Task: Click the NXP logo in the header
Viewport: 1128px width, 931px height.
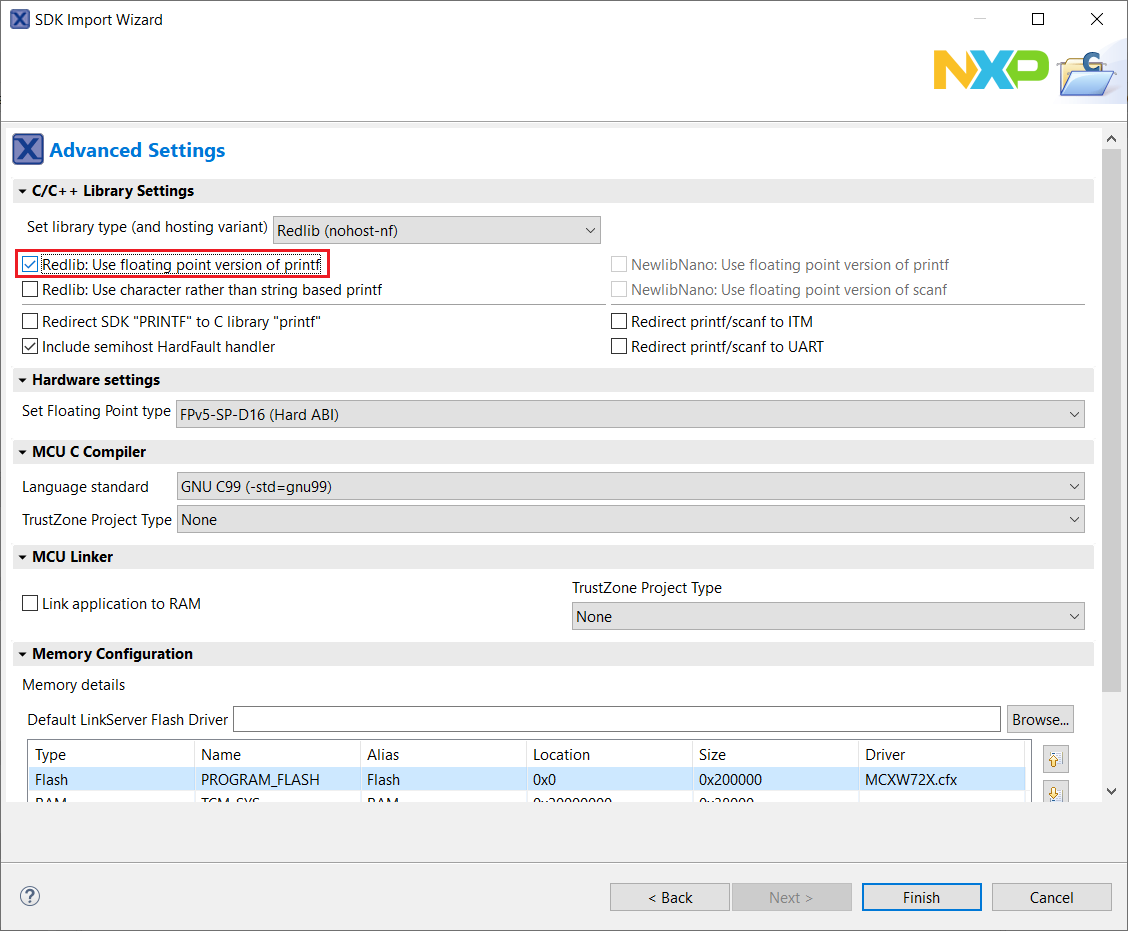Action: (990, 71)
